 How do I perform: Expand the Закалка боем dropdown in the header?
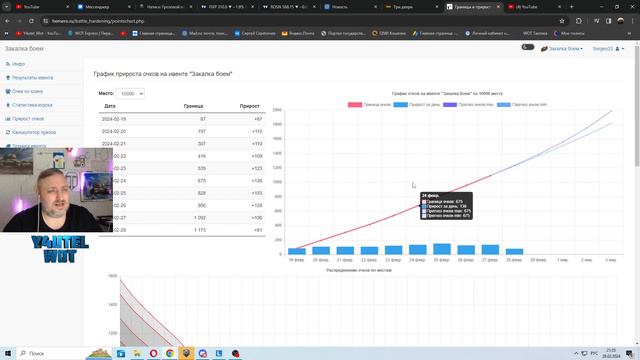[562, 49]
